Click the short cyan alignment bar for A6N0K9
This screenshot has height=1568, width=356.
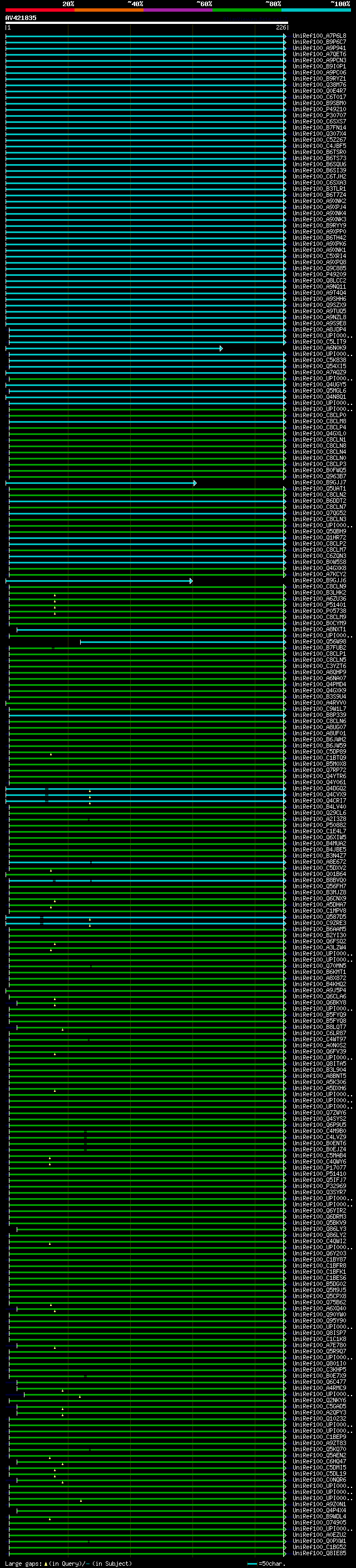pyautogui.click(x=115, y=348)
